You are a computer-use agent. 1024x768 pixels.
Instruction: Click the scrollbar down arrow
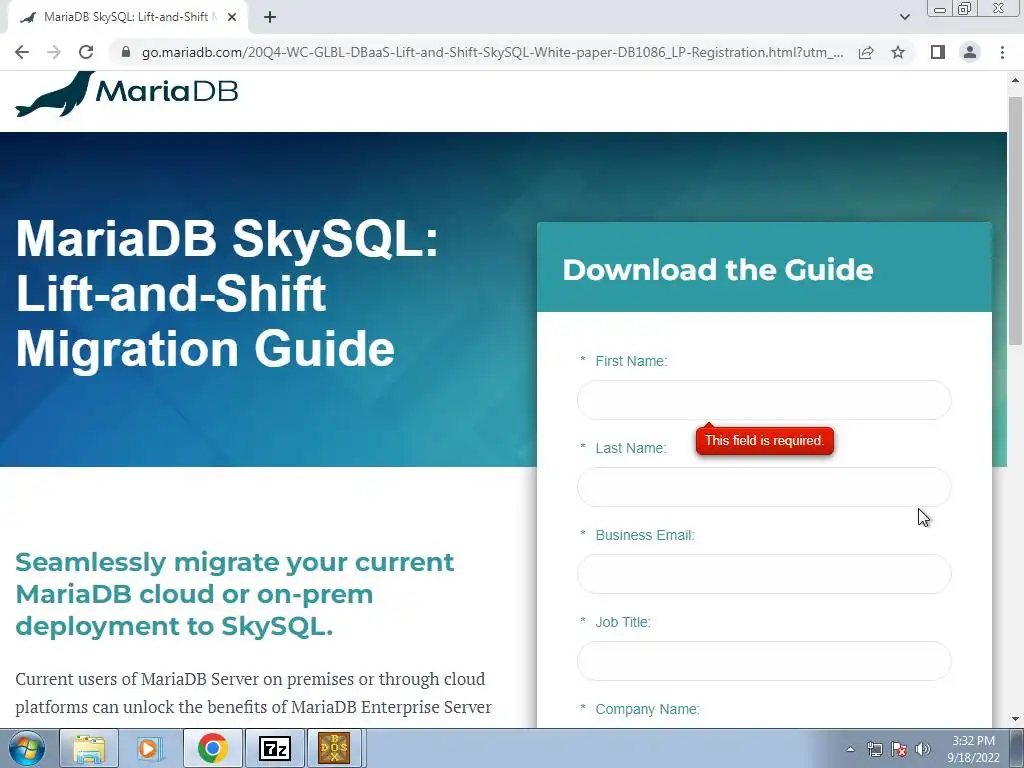[x=1016, y=720]
